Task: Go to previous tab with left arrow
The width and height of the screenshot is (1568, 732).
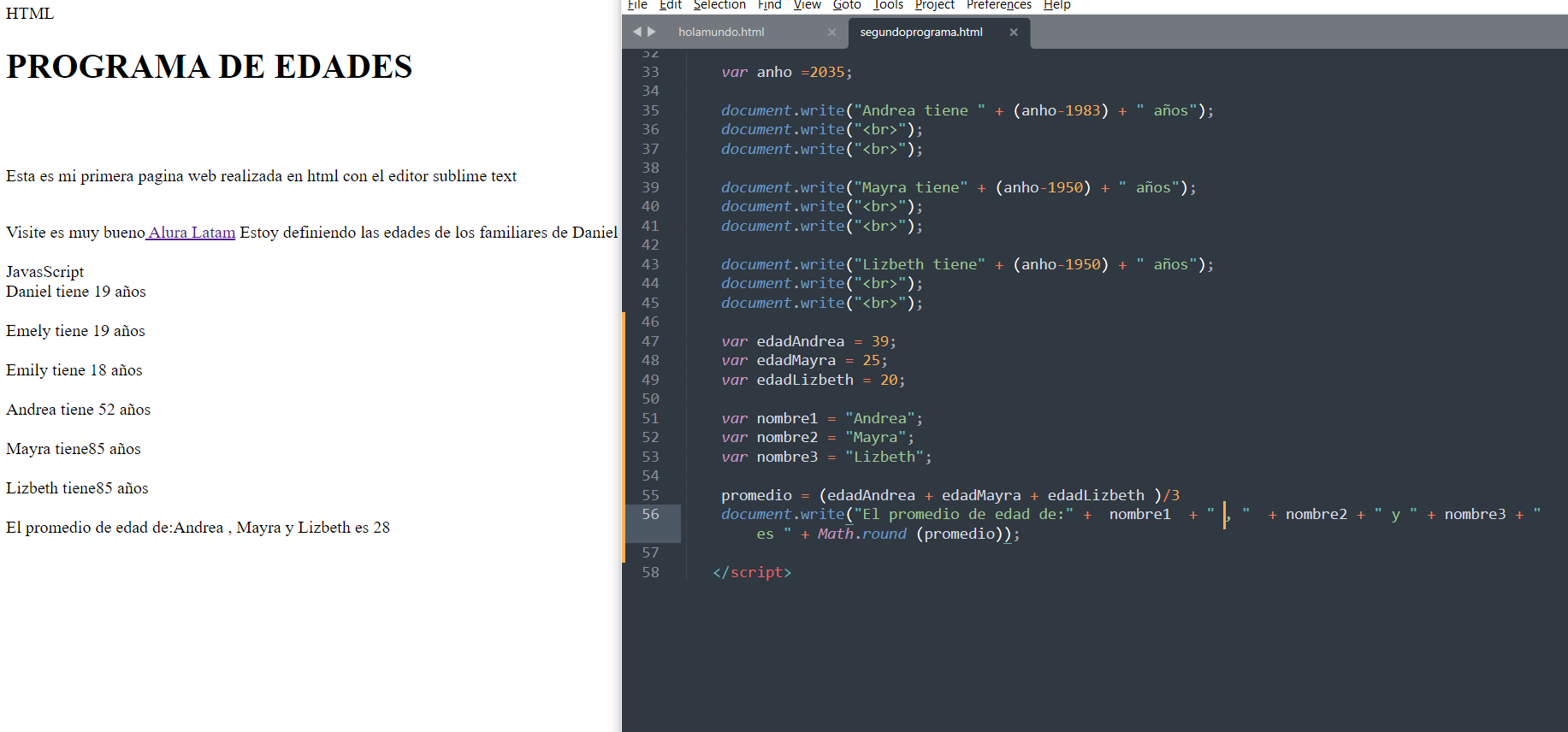Action: coord(636,32)
